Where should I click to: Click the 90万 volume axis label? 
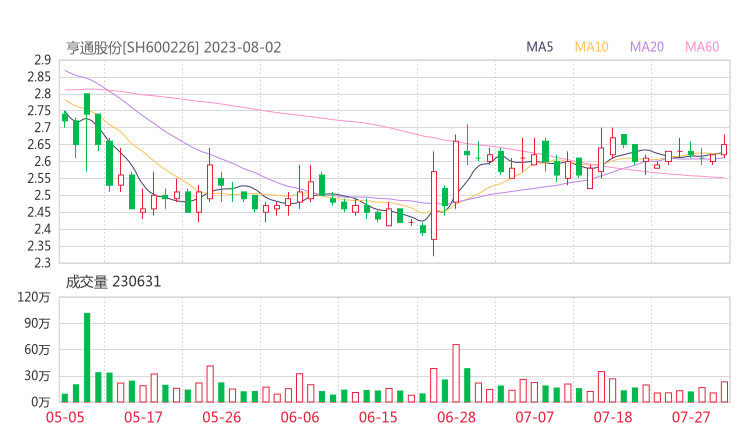coord(37,323)
